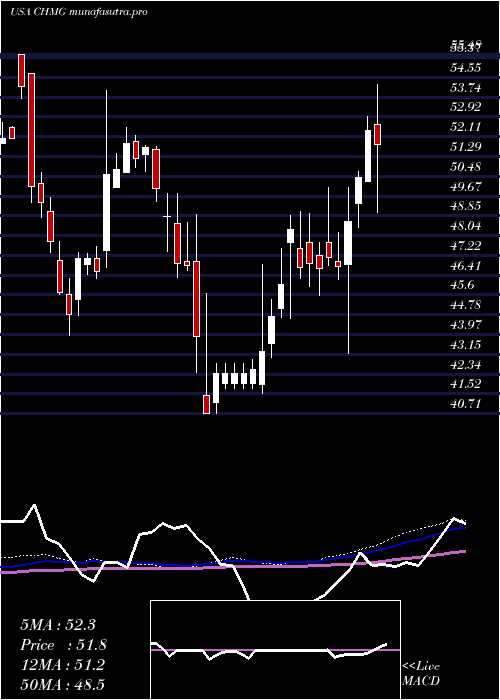Open the Live MACD inset chart panel
The height and width of the screenshot is (700, 500).
tap(275, 650)
